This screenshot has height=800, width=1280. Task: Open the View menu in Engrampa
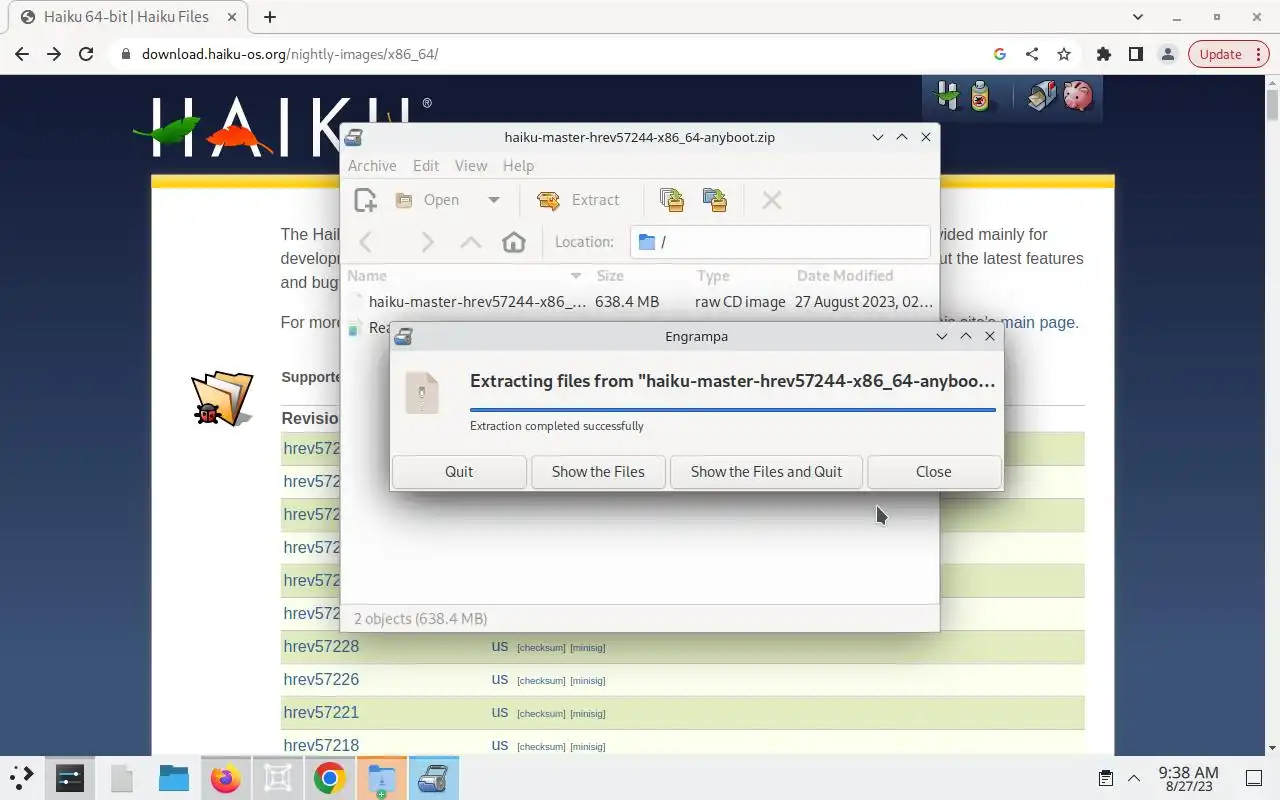(x=471, y=166)
